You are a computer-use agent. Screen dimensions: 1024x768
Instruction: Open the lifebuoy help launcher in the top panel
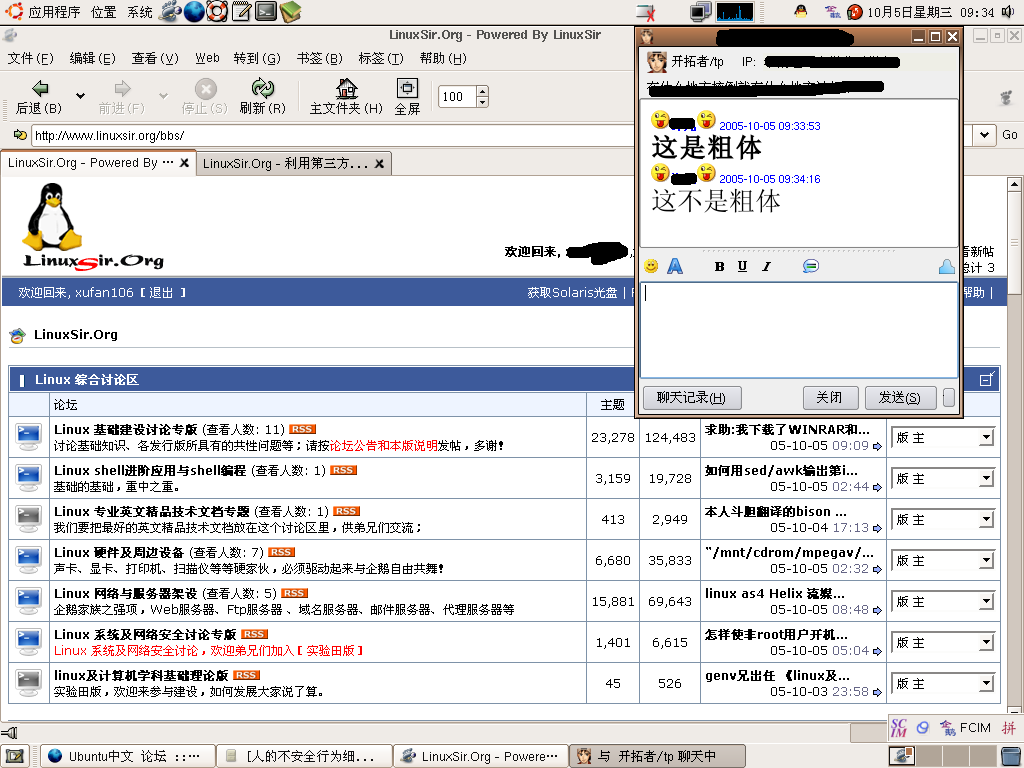click(x=217, y=11)
